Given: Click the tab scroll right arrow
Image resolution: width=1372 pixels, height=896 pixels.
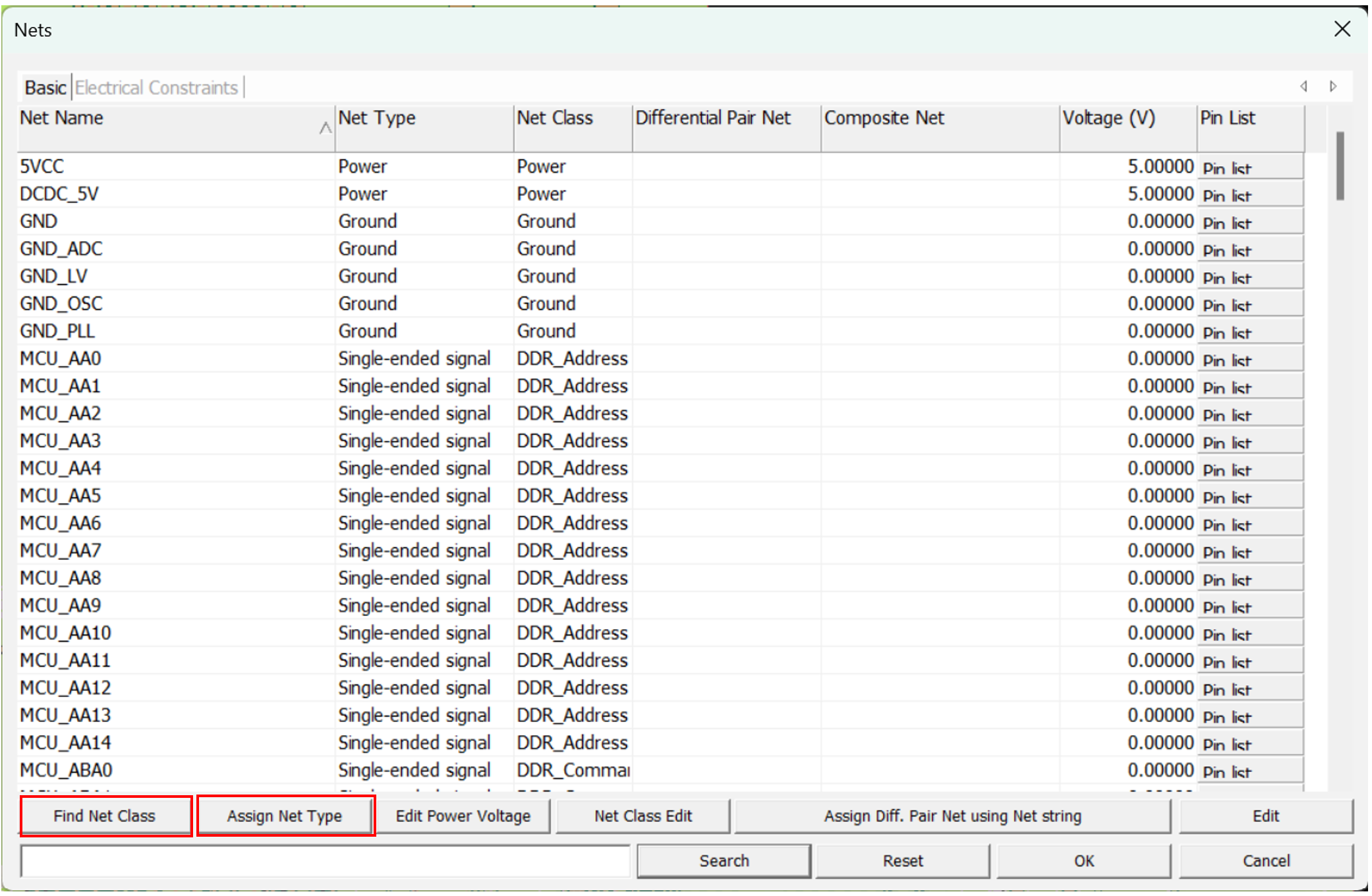Looking at the screenshot, I should click(1333, 86).
